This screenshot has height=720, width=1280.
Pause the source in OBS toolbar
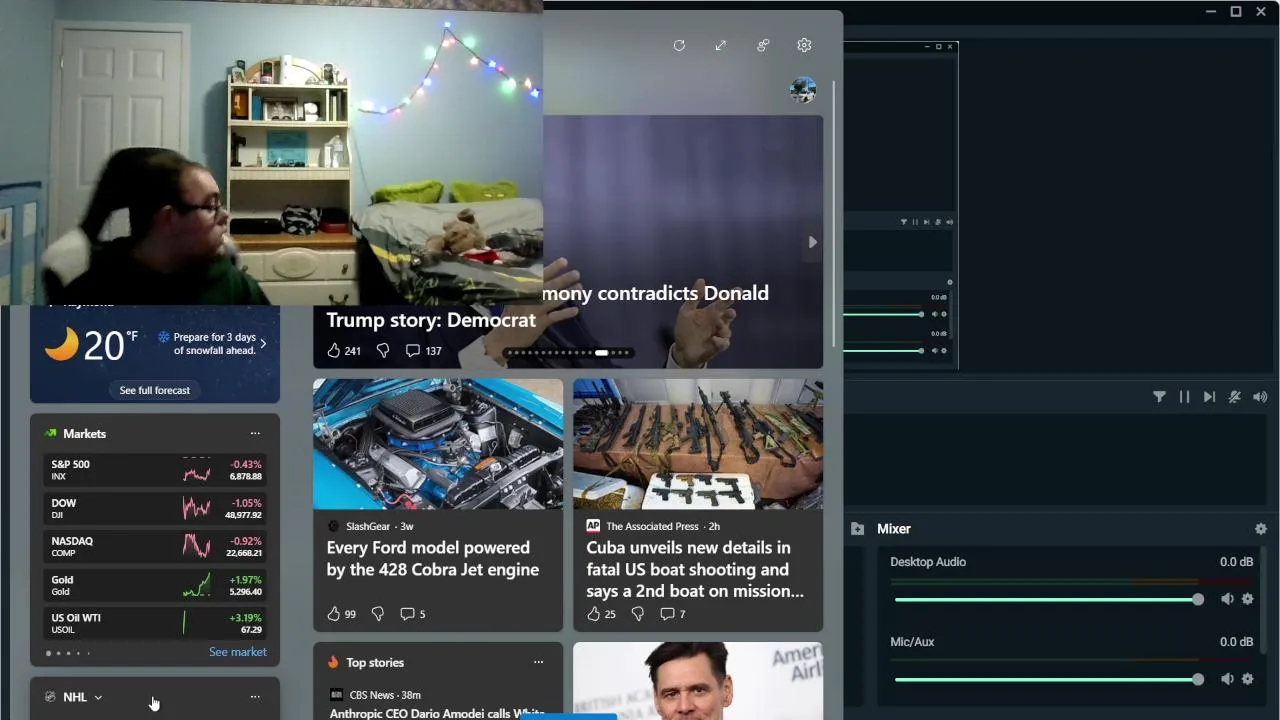pos(1184,397)
